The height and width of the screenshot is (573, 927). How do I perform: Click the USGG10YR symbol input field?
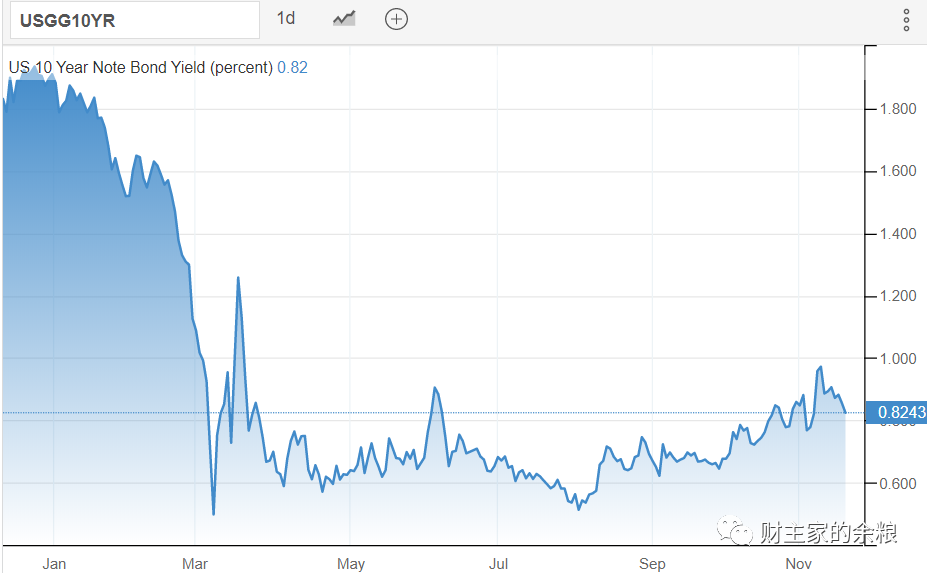pos(135,20)
